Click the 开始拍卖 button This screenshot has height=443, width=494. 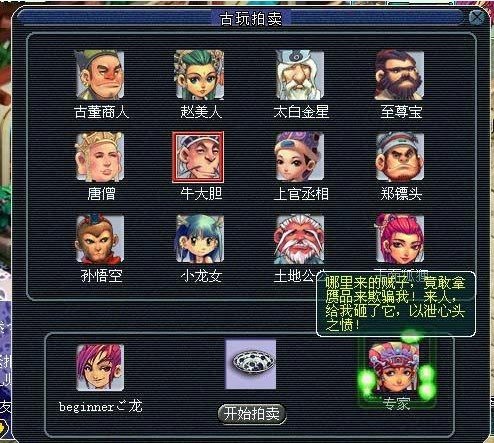click(x=252, y=414)
